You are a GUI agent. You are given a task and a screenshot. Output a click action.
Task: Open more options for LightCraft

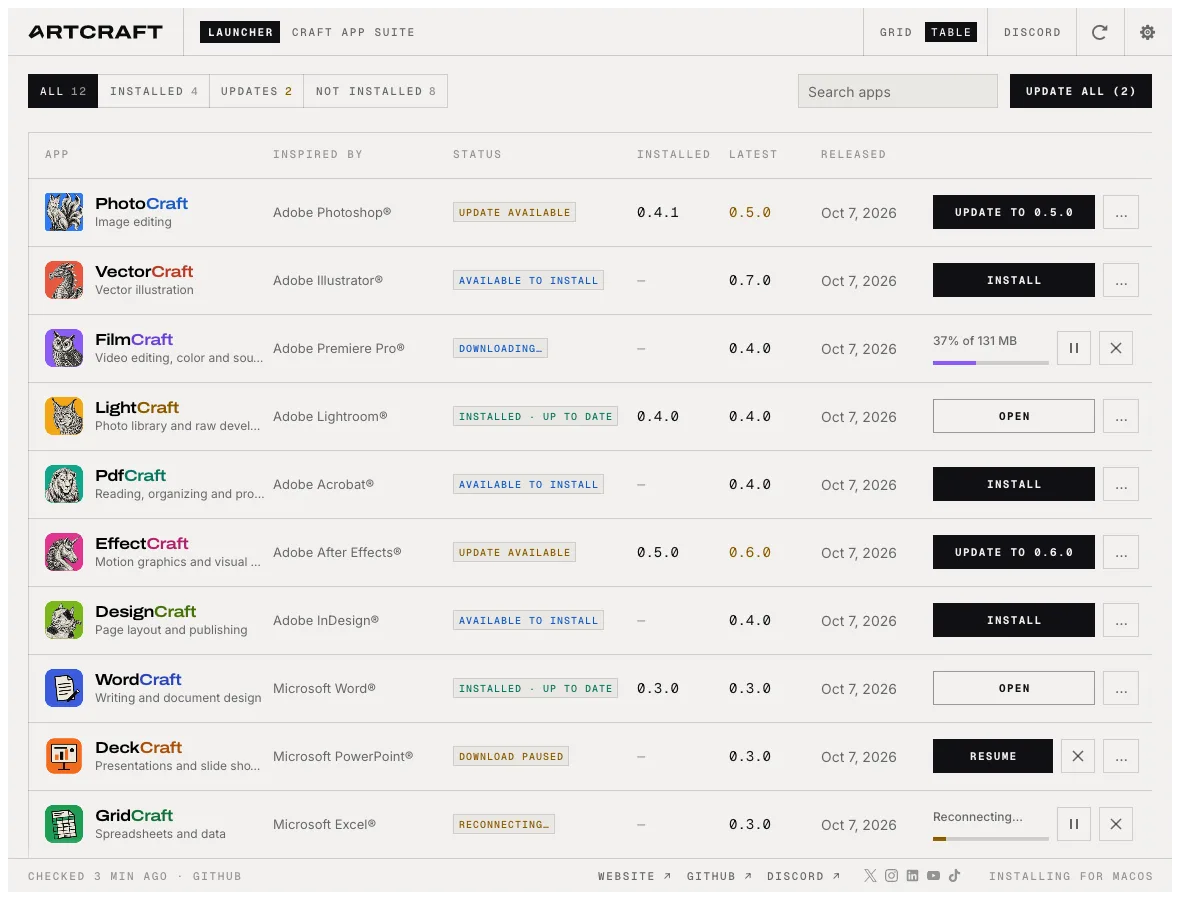[x=1121, y=416]
